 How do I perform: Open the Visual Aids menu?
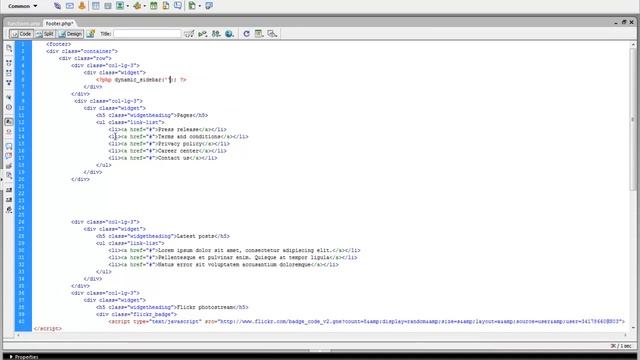tap(272, 34)
